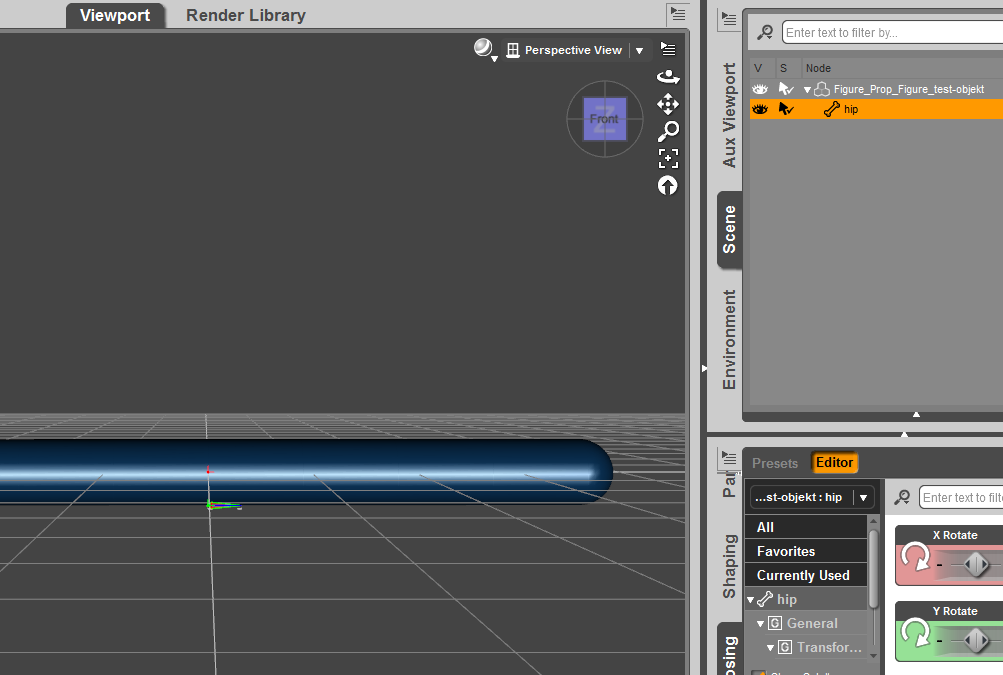
Task: Click the property list vertical scrollbar
Action: click(873, 569)
